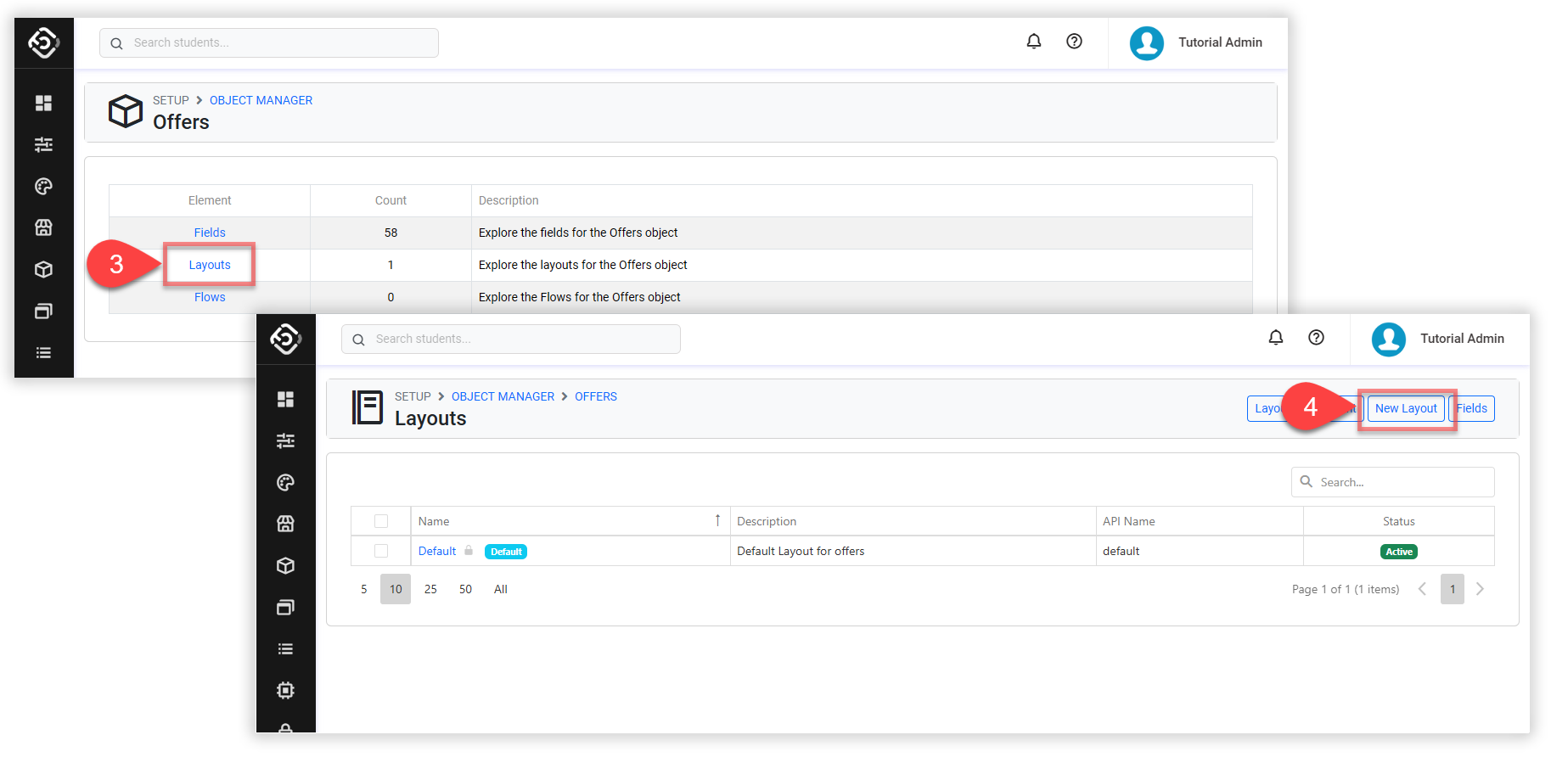The height and width of the screenshot is (763, 1568).
Task: Show All items per page
Action: coord(501,589)
